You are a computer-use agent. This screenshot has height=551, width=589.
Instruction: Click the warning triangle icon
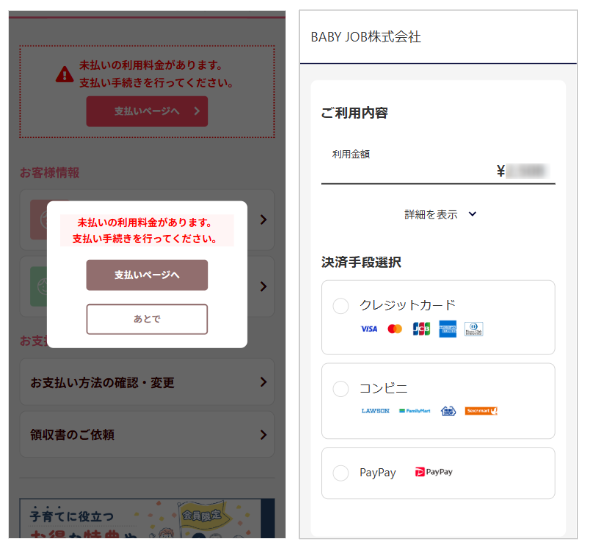tap(65, 74)
